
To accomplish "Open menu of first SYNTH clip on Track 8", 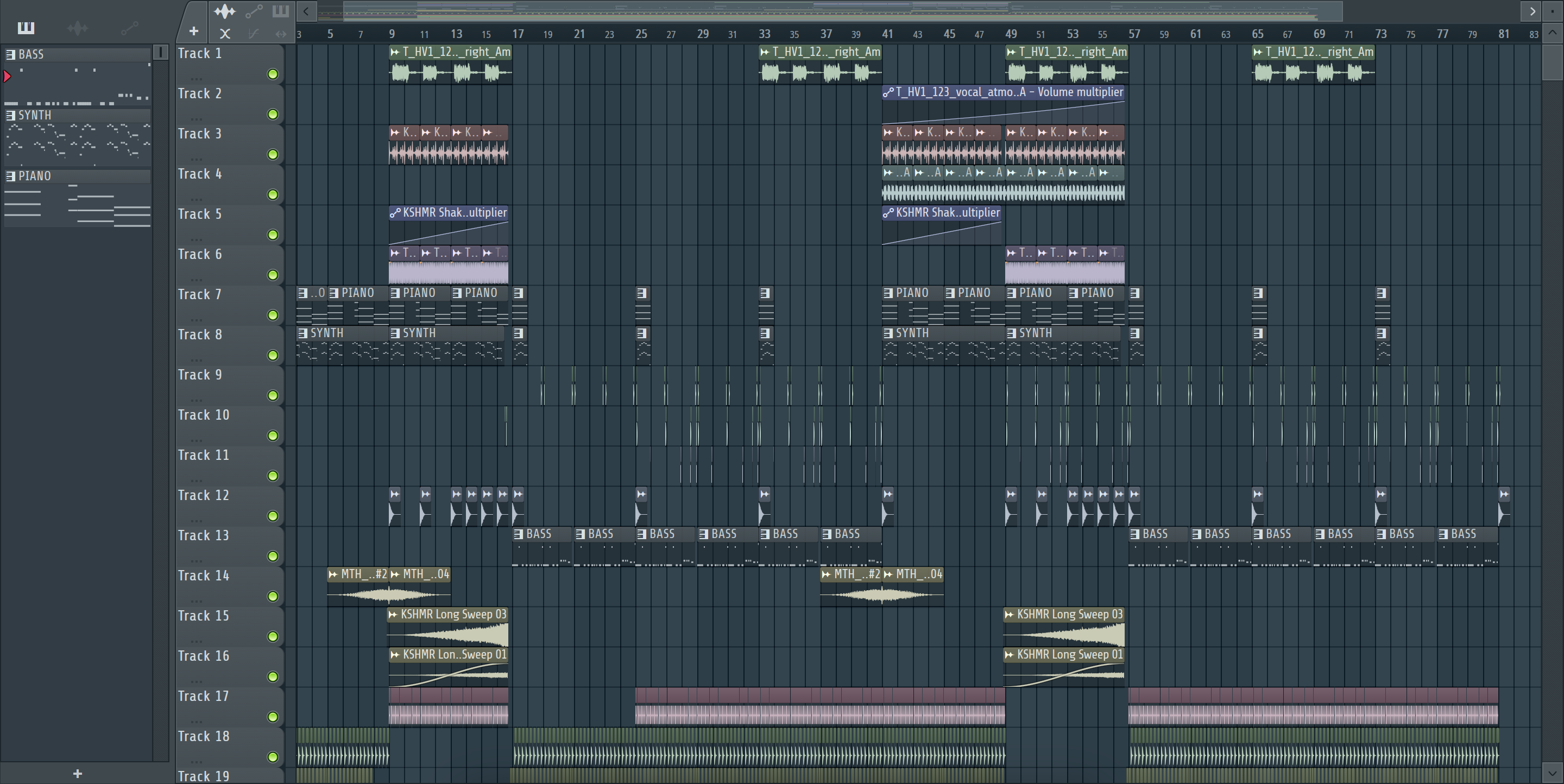I will point(302,333).
